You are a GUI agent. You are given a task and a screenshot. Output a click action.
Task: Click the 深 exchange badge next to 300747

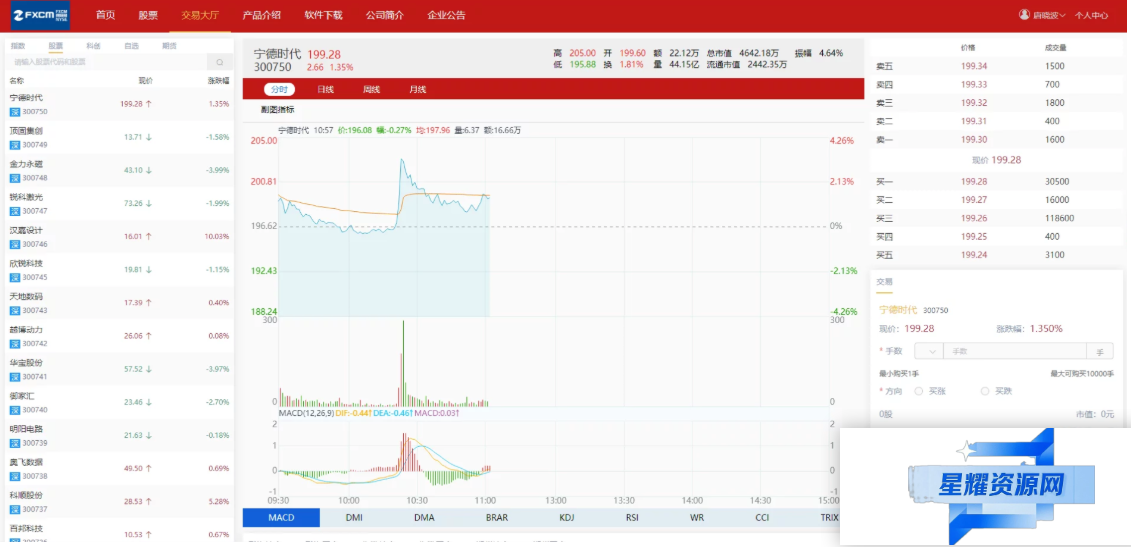point(14,211)
